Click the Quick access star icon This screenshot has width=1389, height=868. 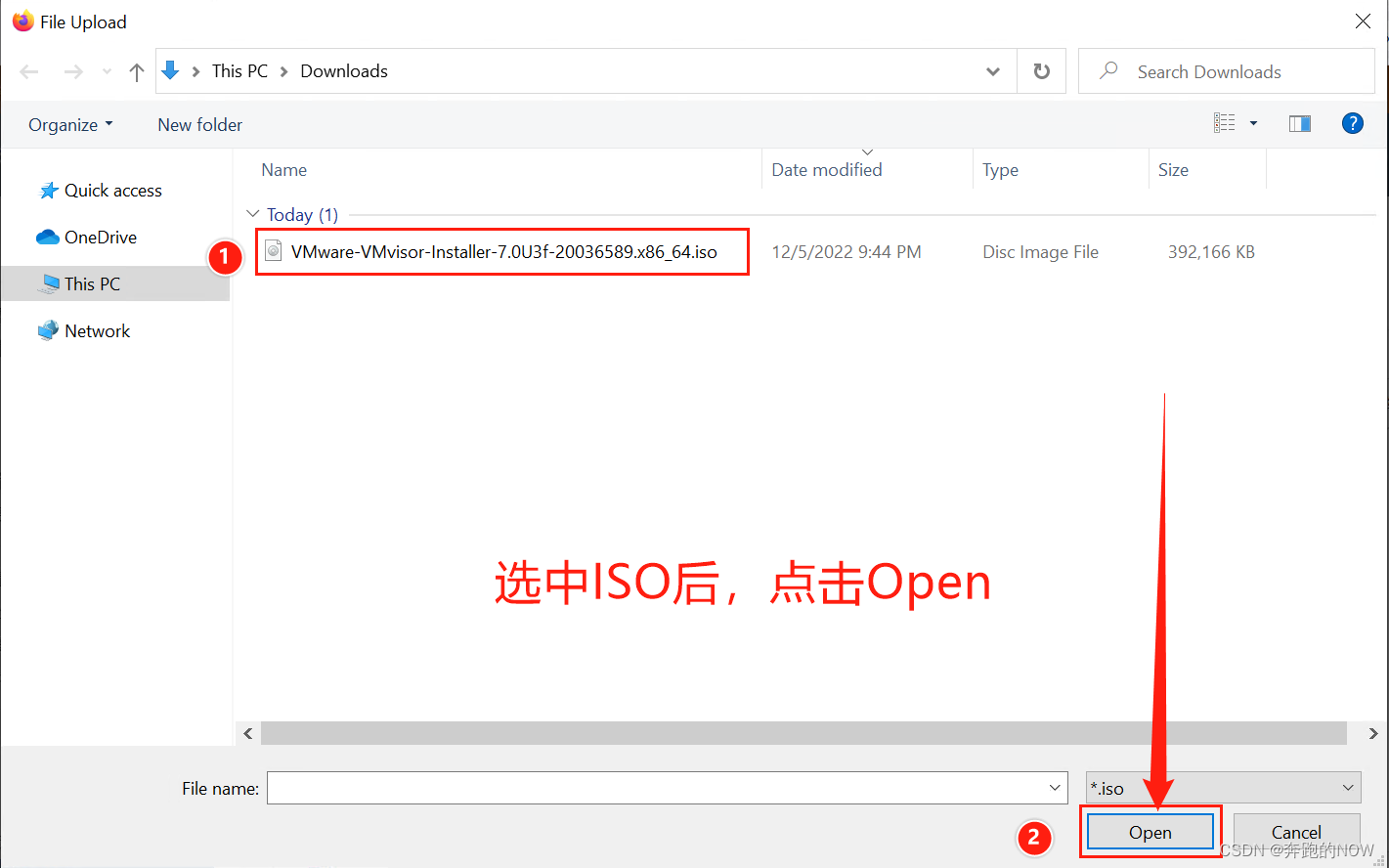tap(48, 191)
